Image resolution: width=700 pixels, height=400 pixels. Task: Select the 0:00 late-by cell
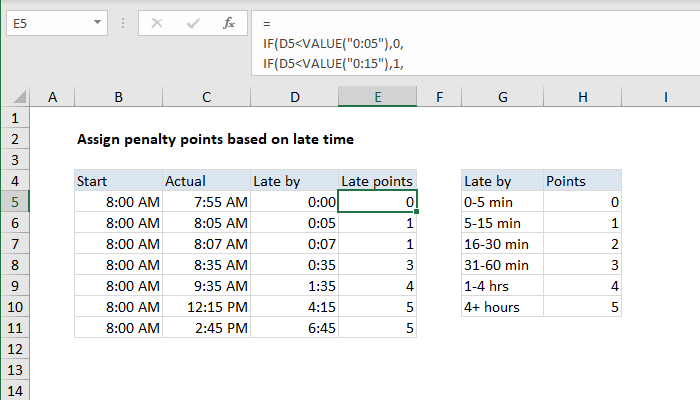295,202
